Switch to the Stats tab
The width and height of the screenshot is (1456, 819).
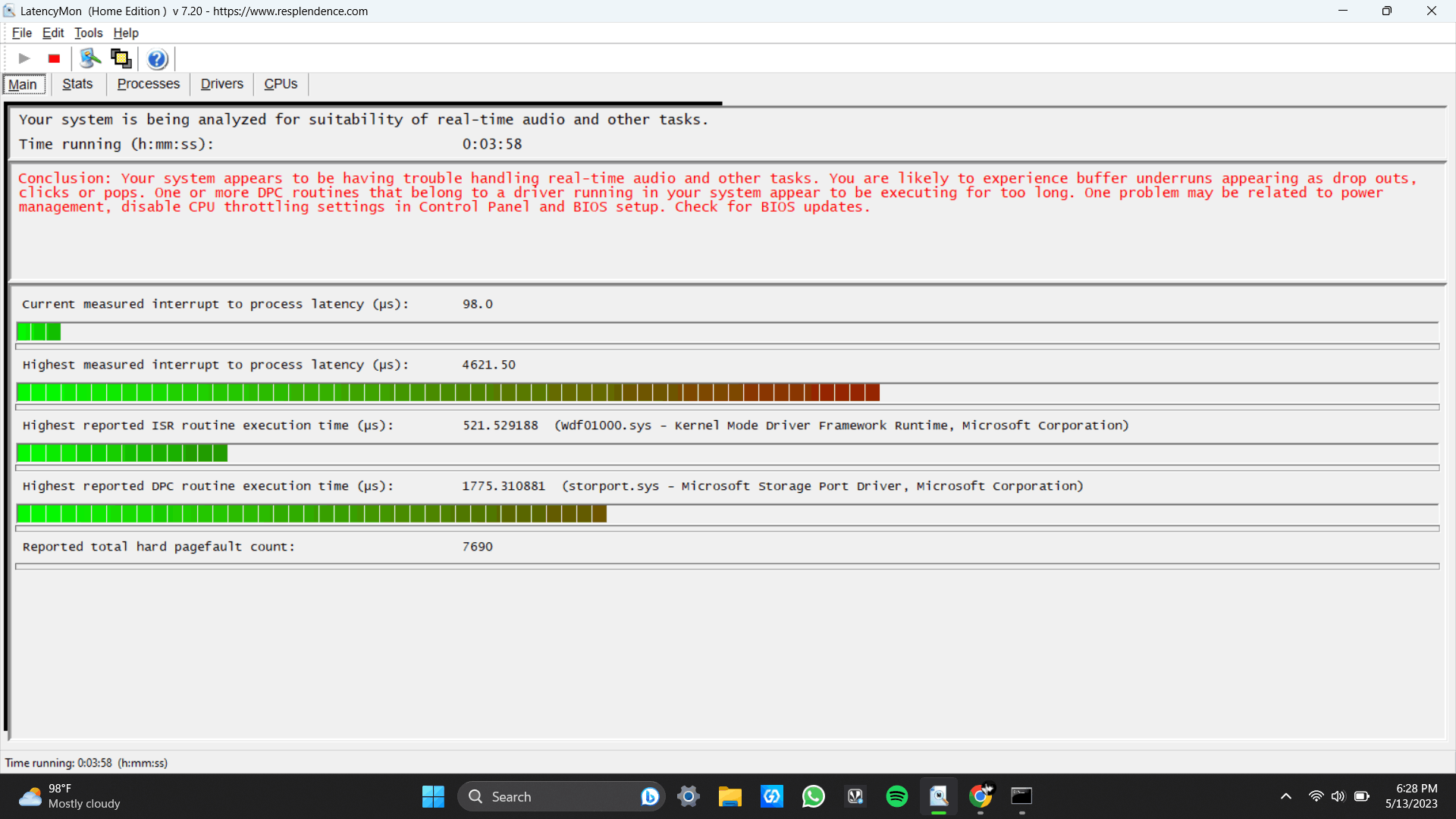point(77,84)
